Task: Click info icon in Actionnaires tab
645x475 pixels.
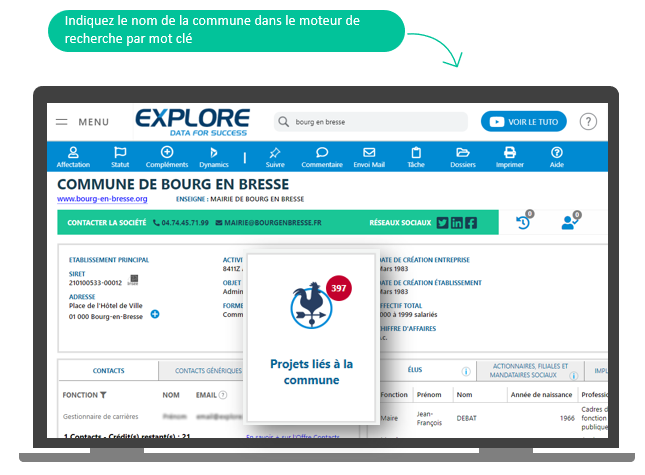Action: coord(573,375)
